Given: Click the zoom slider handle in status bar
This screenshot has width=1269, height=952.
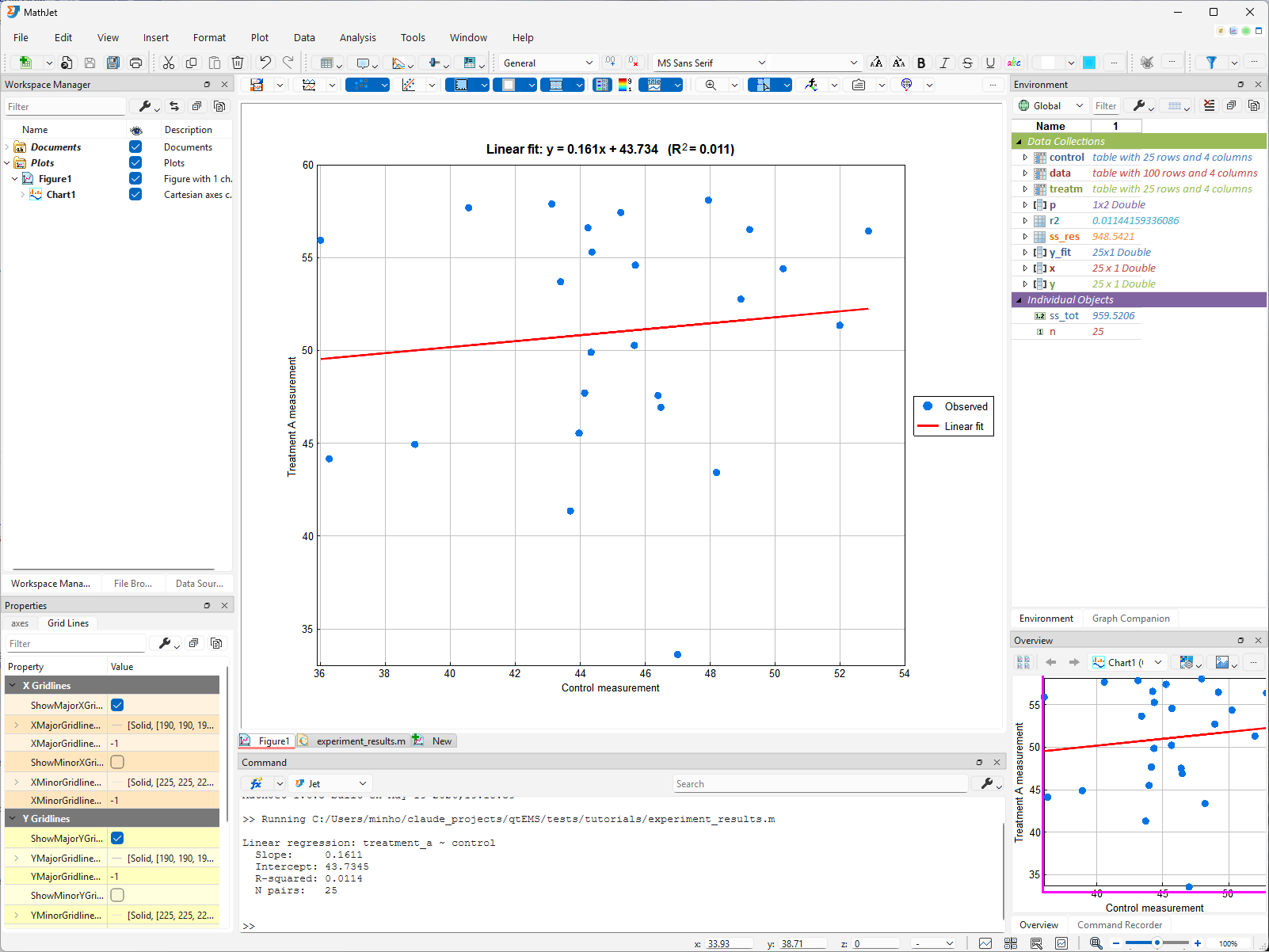Looking at the screenshot, I should click(x=1157, y=943).
